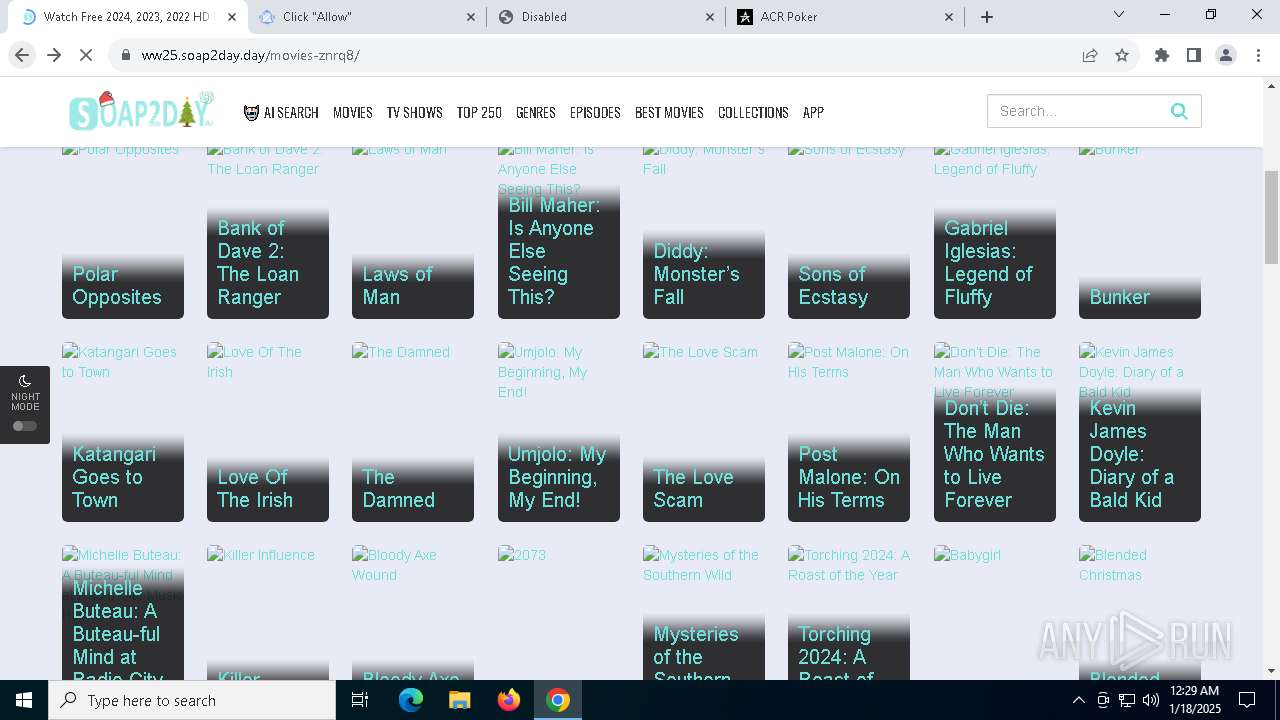Open the Top 250 menu item
The height and width of the screenshot is (720, 1280).
click(479, 112)
